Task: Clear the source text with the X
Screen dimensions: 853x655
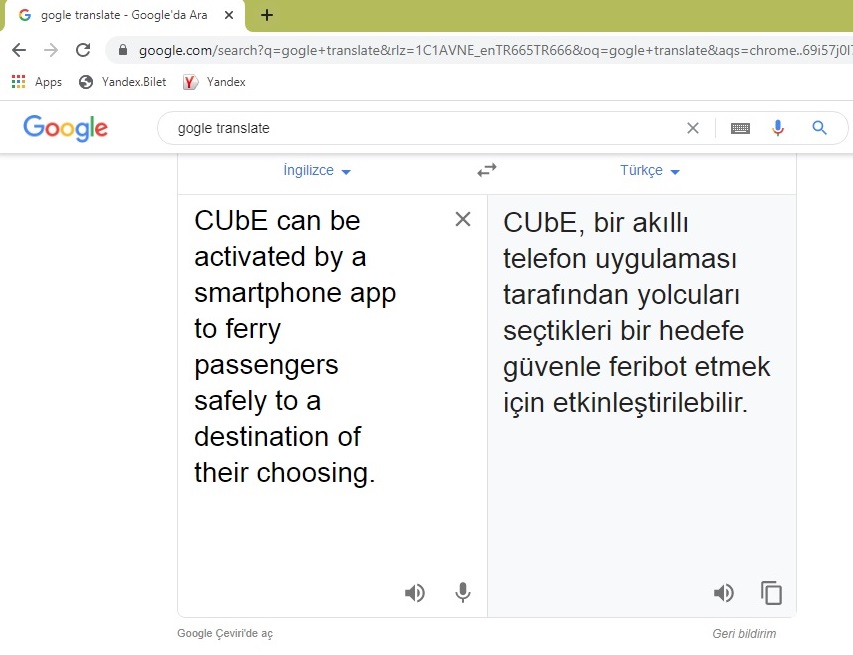Action: point(463,219)
